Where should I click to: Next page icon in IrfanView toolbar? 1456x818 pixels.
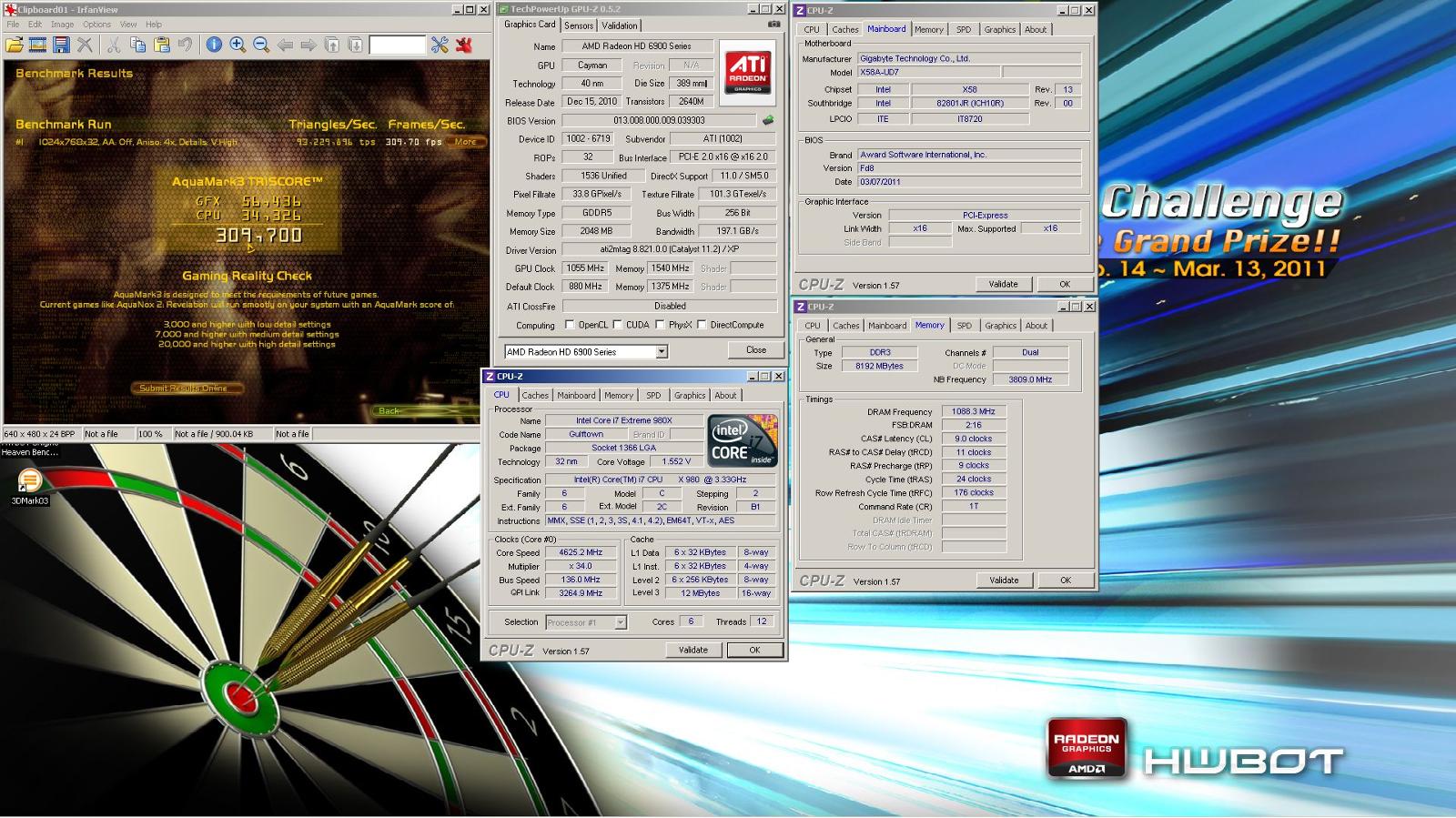tap(356, 45)
